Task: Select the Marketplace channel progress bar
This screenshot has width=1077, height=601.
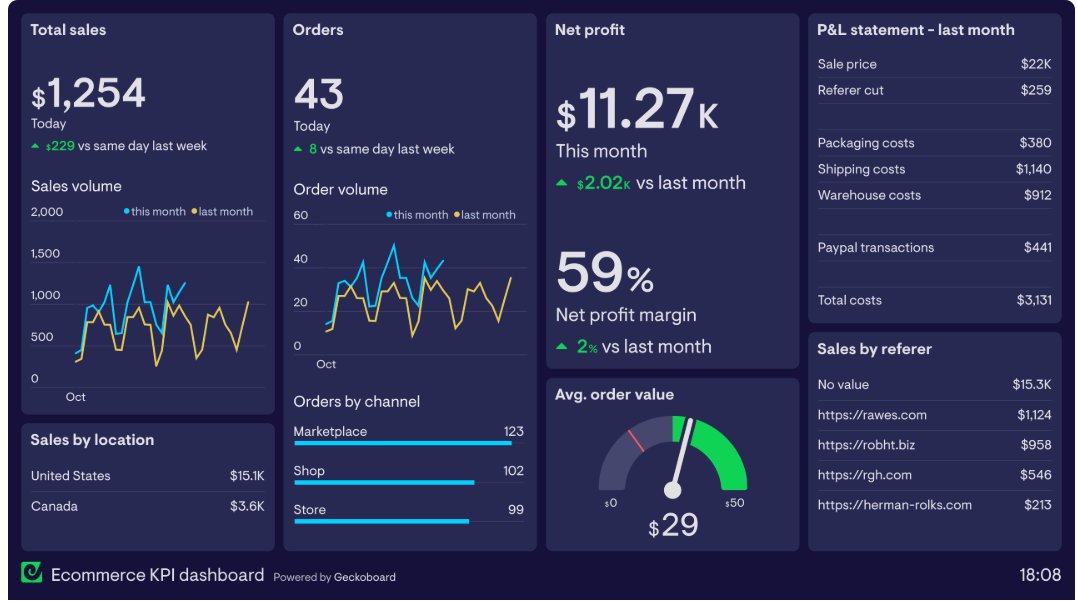Action: (402, 443)
